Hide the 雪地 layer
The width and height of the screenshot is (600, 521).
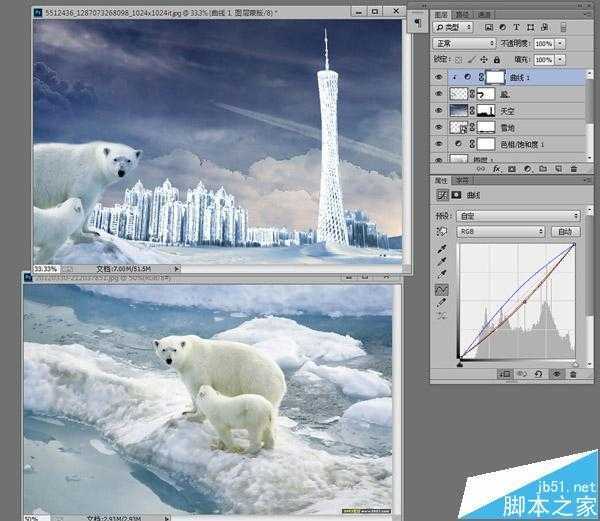(439, 127)
